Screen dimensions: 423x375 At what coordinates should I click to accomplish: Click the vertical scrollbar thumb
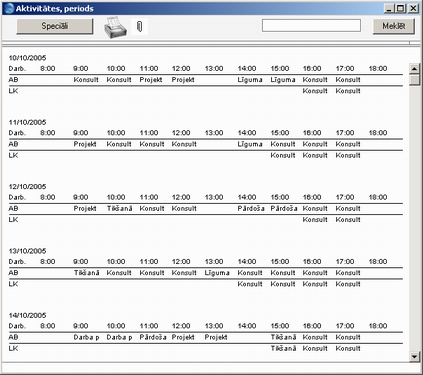click(x=414, y=80)
